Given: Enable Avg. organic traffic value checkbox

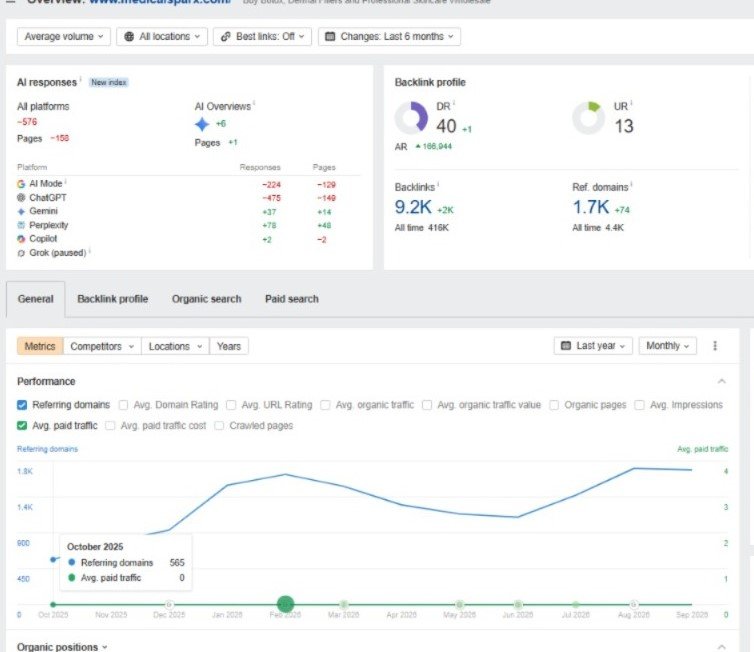Looking at the screenshot, I should 427,405.
